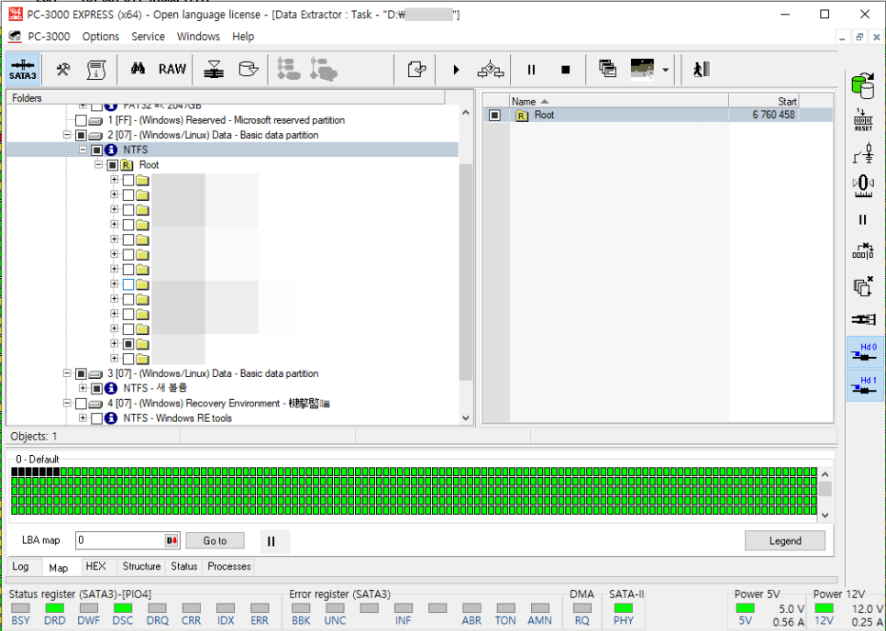Viewport: 886px width, 631px height.
Task: Open the LBA map field dropdown button
Action: [172, 541]
